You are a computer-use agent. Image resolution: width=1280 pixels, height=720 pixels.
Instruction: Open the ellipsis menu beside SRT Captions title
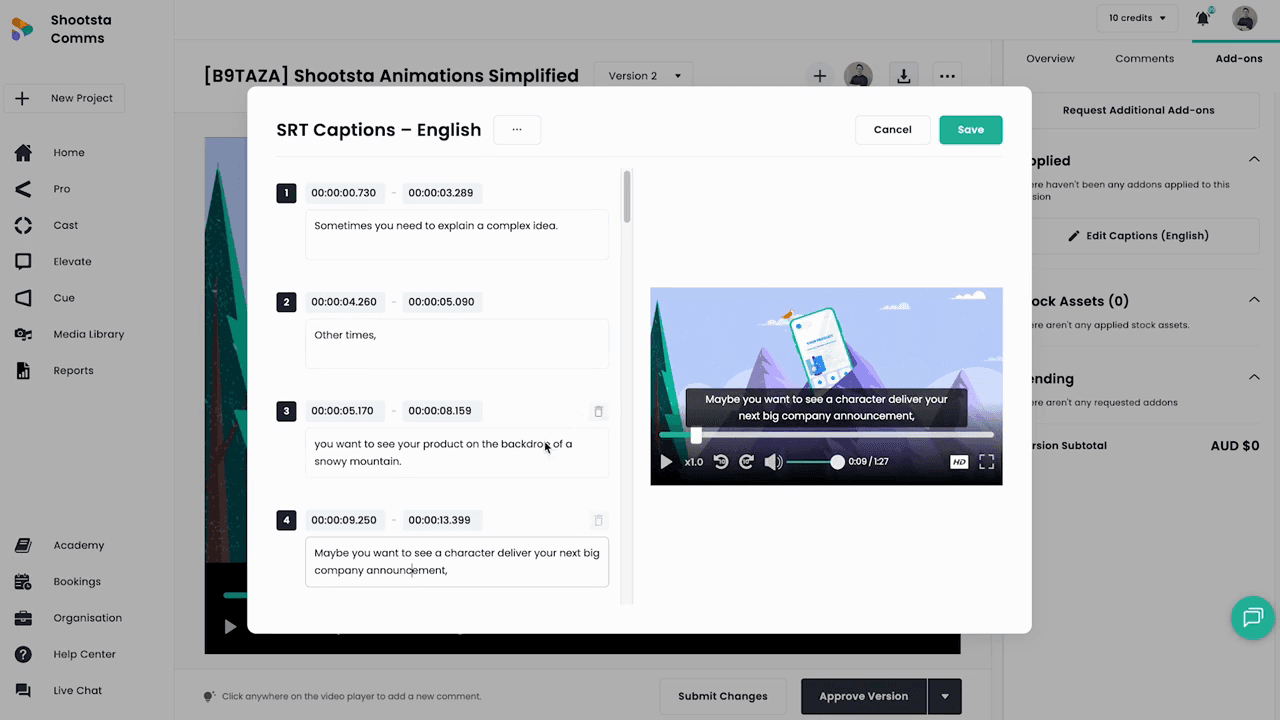(517, 129)
